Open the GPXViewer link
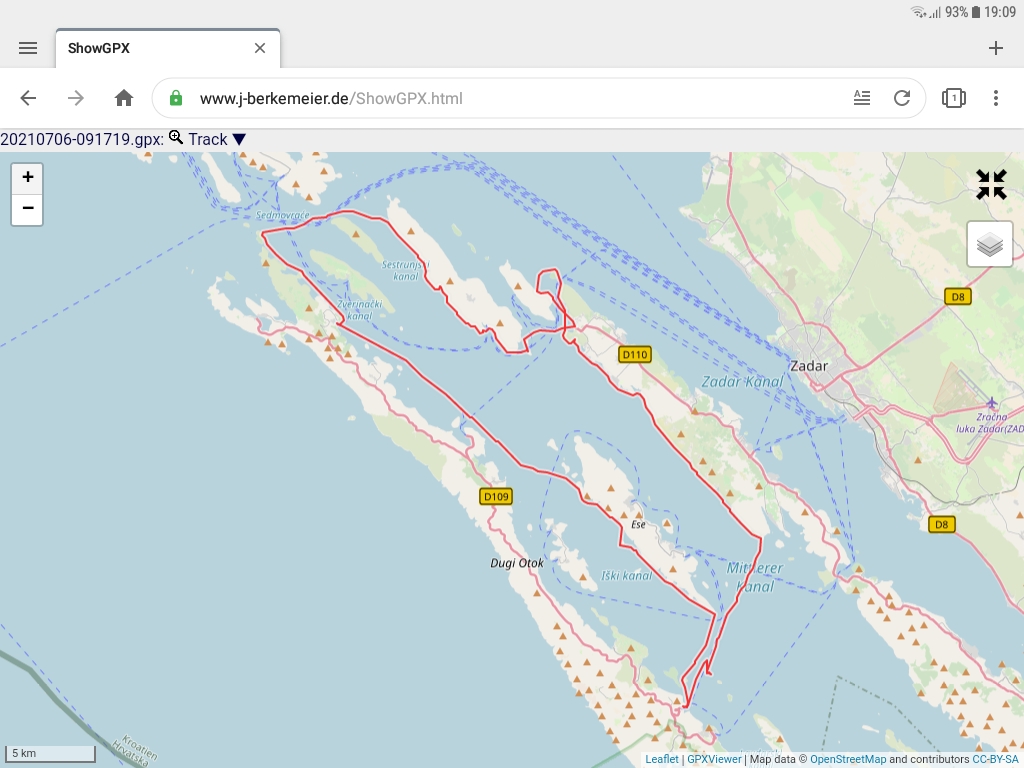The height and width of the screenshot is (768, 1024). (716, 758)
